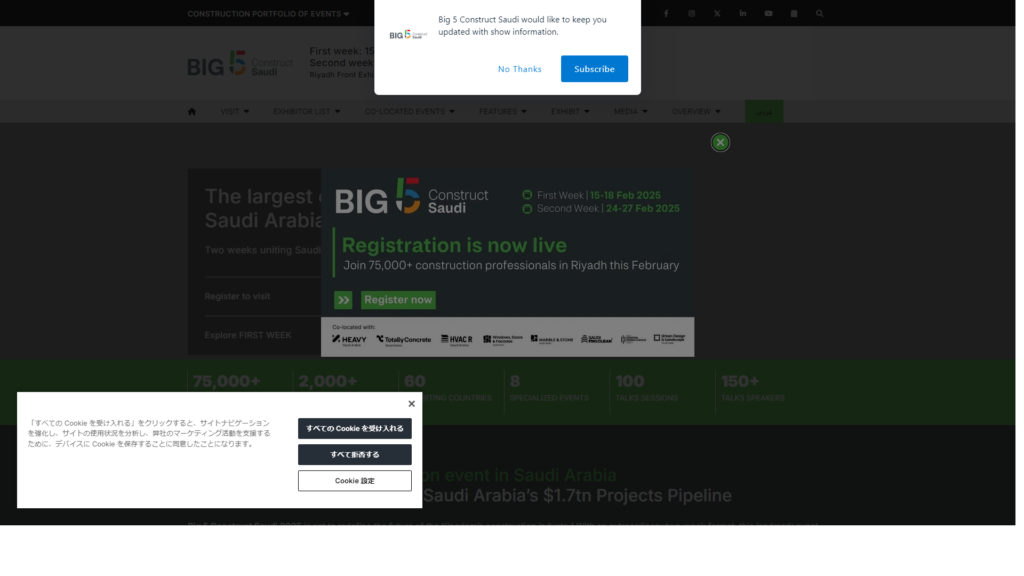Expand the EXHIBIT menu
1024x576 pixels.
(x=570, y=112)
